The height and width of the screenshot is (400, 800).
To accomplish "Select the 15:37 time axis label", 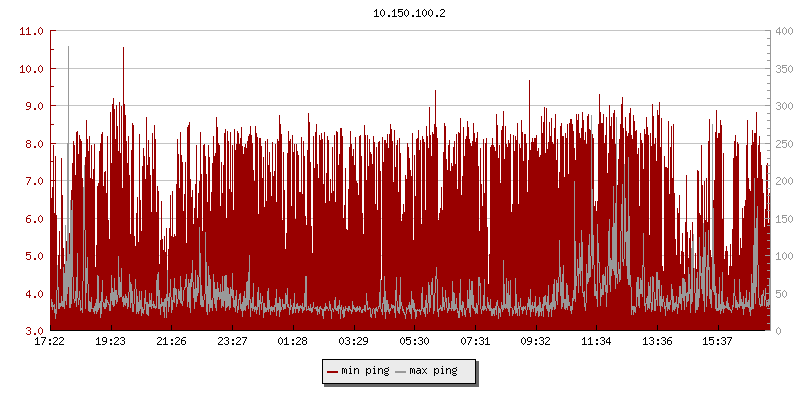I will coord(718,342).
